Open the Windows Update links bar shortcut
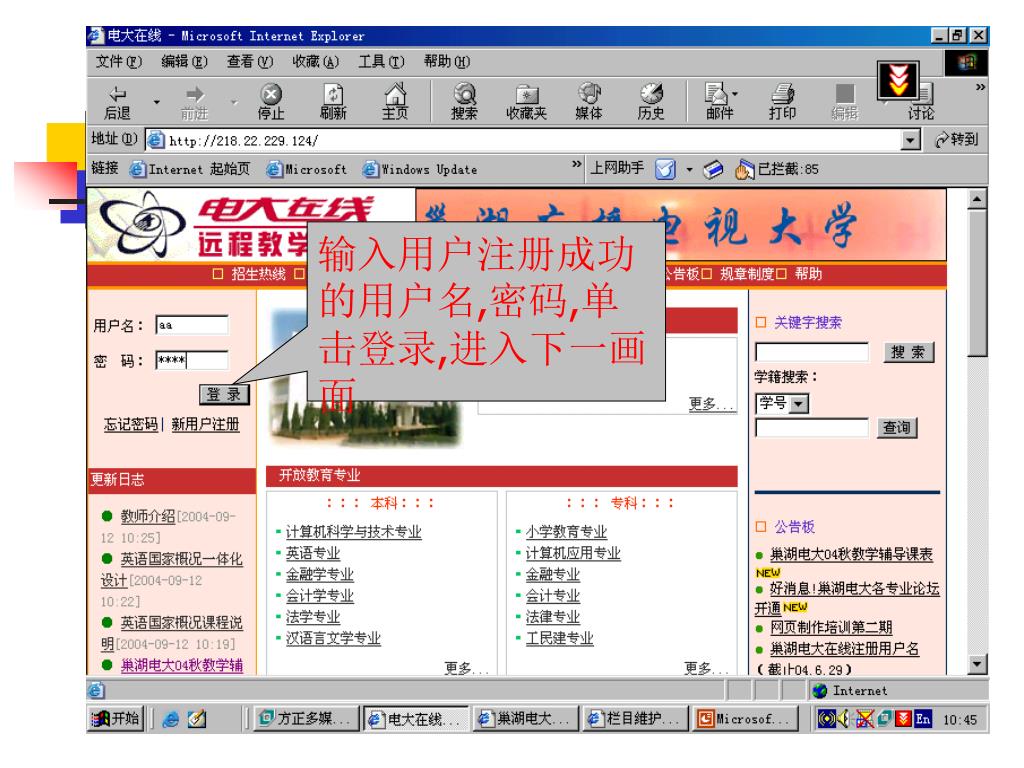The height and width of the screenshot is (768, 1024). [x=420, y=170]
